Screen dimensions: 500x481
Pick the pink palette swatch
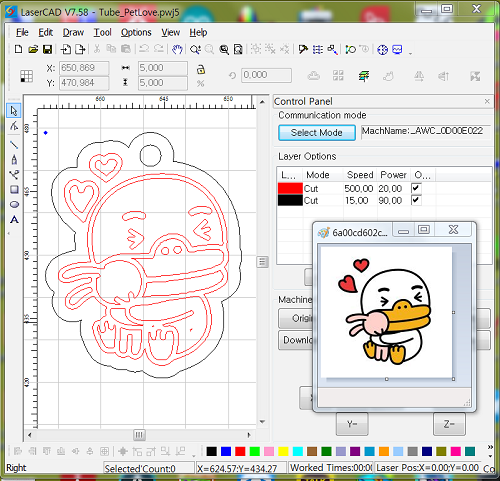point(269,451)
